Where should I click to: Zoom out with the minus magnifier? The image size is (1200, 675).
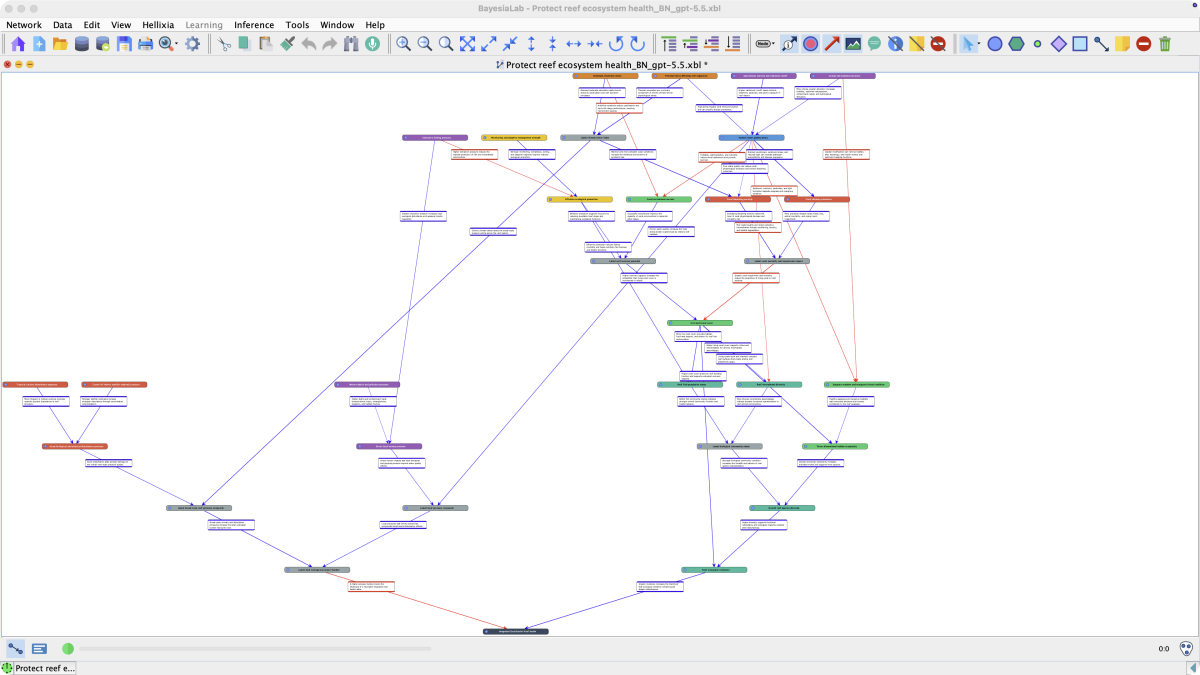424,44
